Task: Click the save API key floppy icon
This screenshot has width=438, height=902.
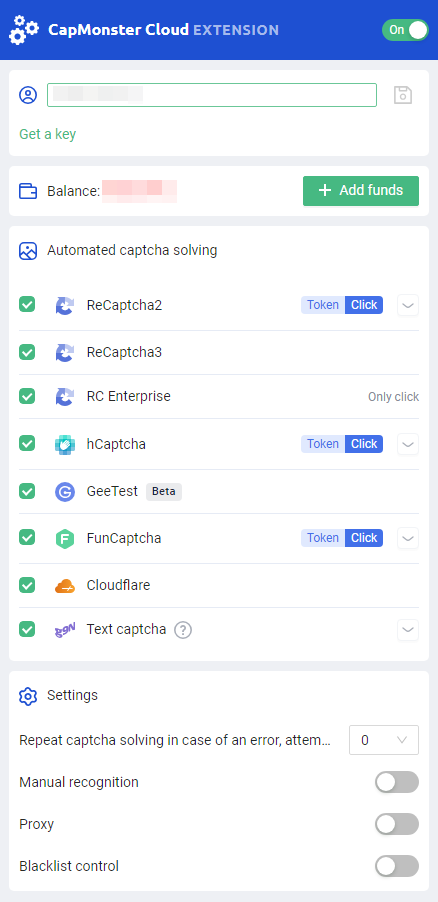Action: coord(403,95)
